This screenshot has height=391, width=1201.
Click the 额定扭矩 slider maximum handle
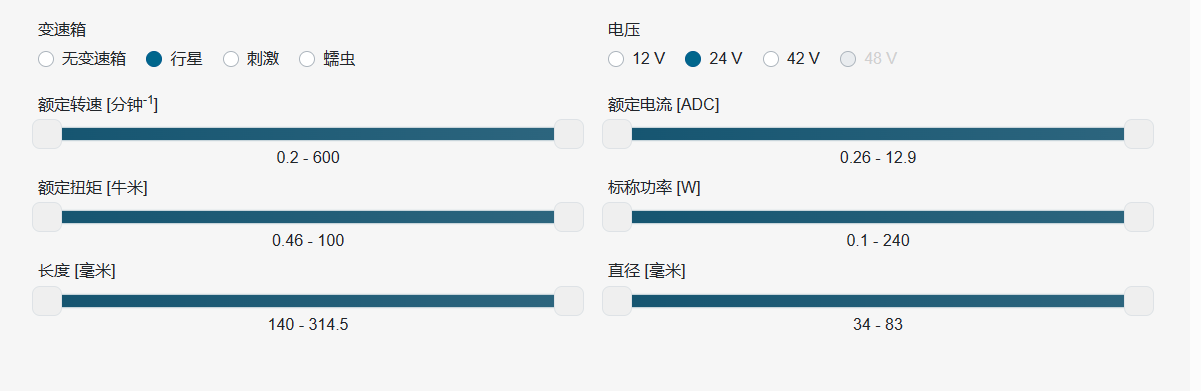569,217
